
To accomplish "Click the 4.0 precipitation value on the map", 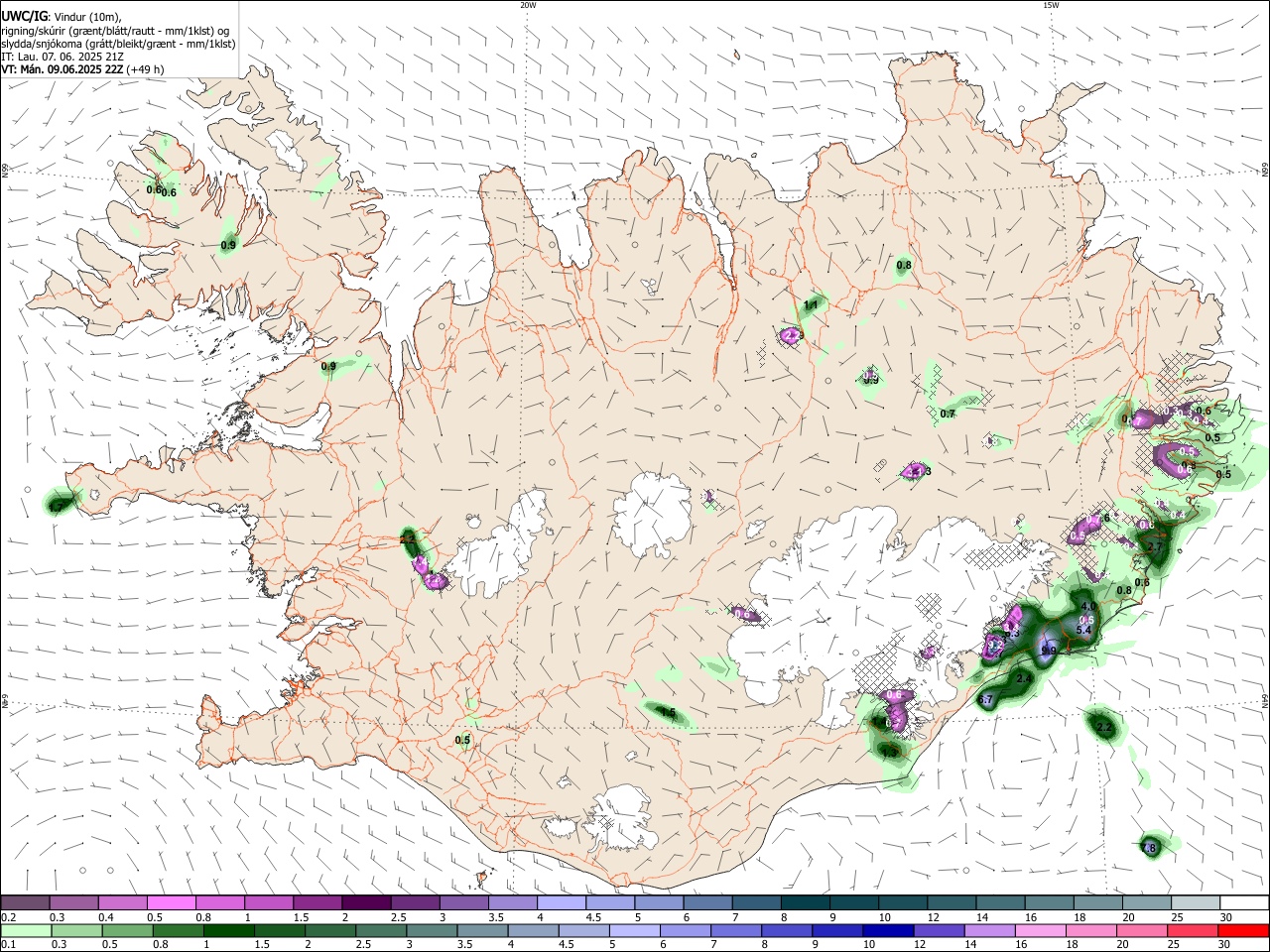I will coord(1087,606).
